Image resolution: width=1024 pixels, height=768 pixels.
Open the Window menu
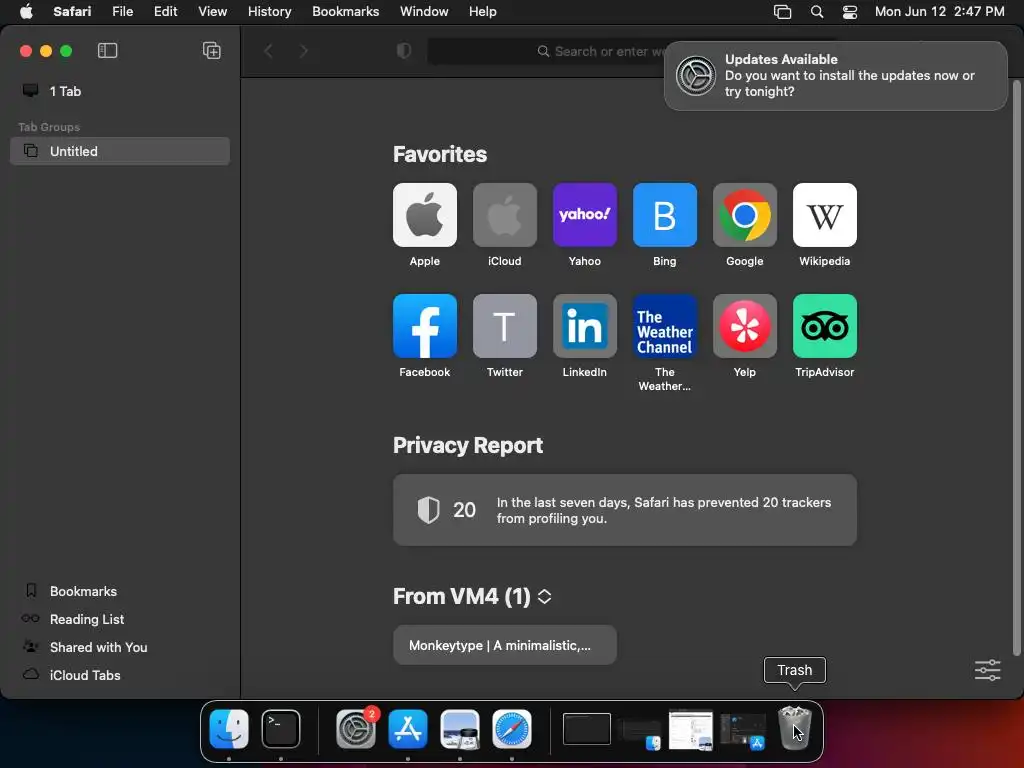(x=424, y=11)
